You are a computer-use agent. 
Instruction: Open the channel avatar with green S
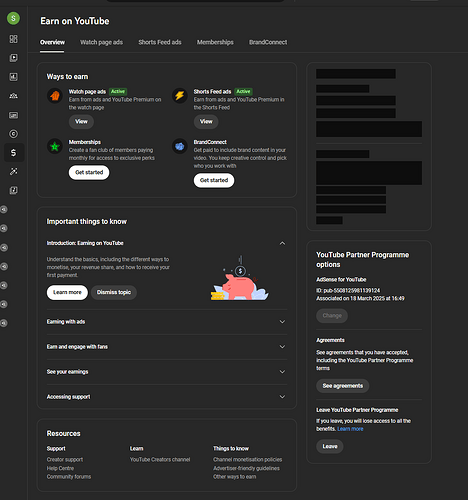pos(13,18)
